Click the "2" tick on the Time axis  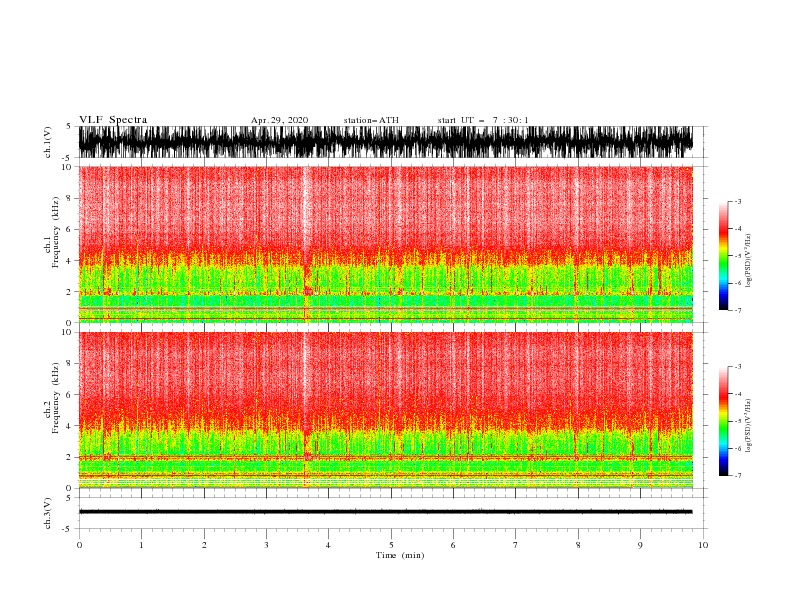(x=204, y=545)
